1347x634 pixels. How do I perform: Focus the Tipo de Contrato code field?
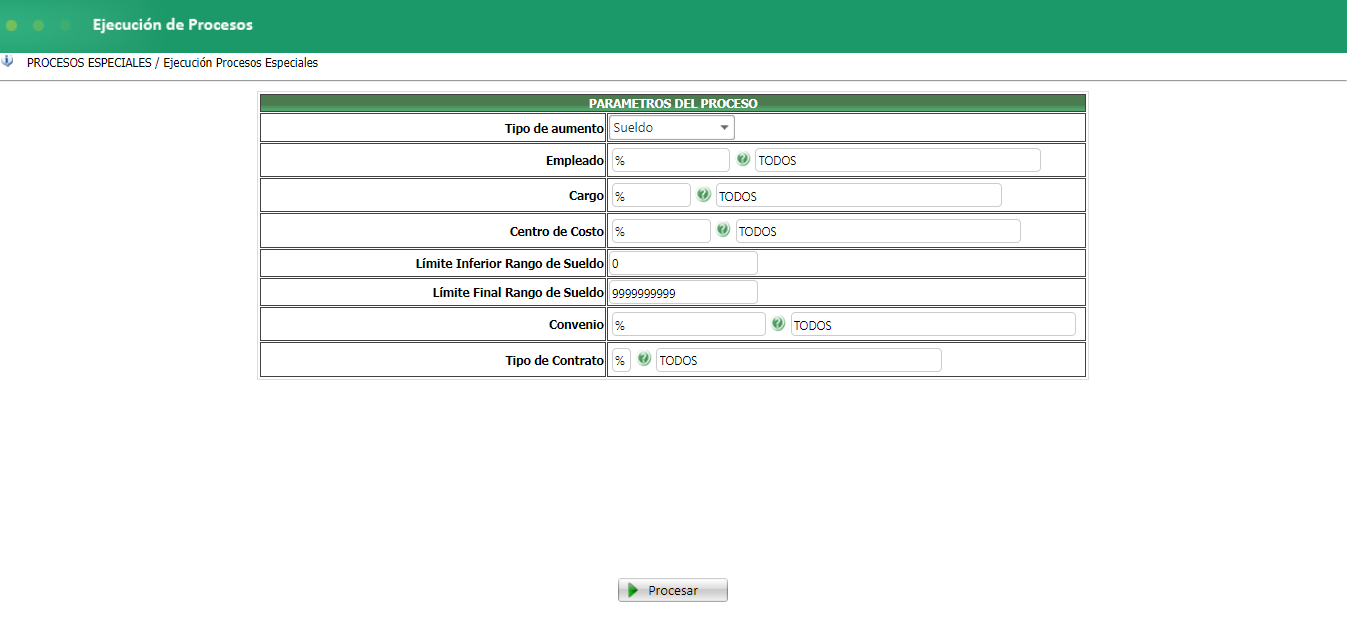point(620,360)
